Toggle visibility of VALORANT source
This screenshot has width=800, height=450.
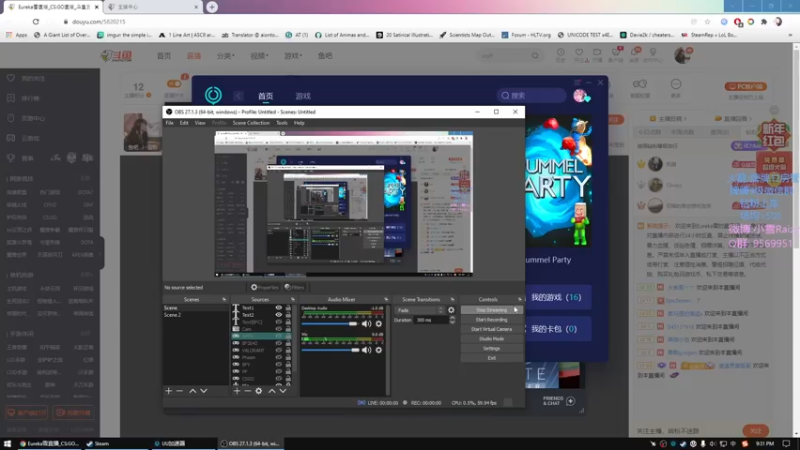pos(279,351)
